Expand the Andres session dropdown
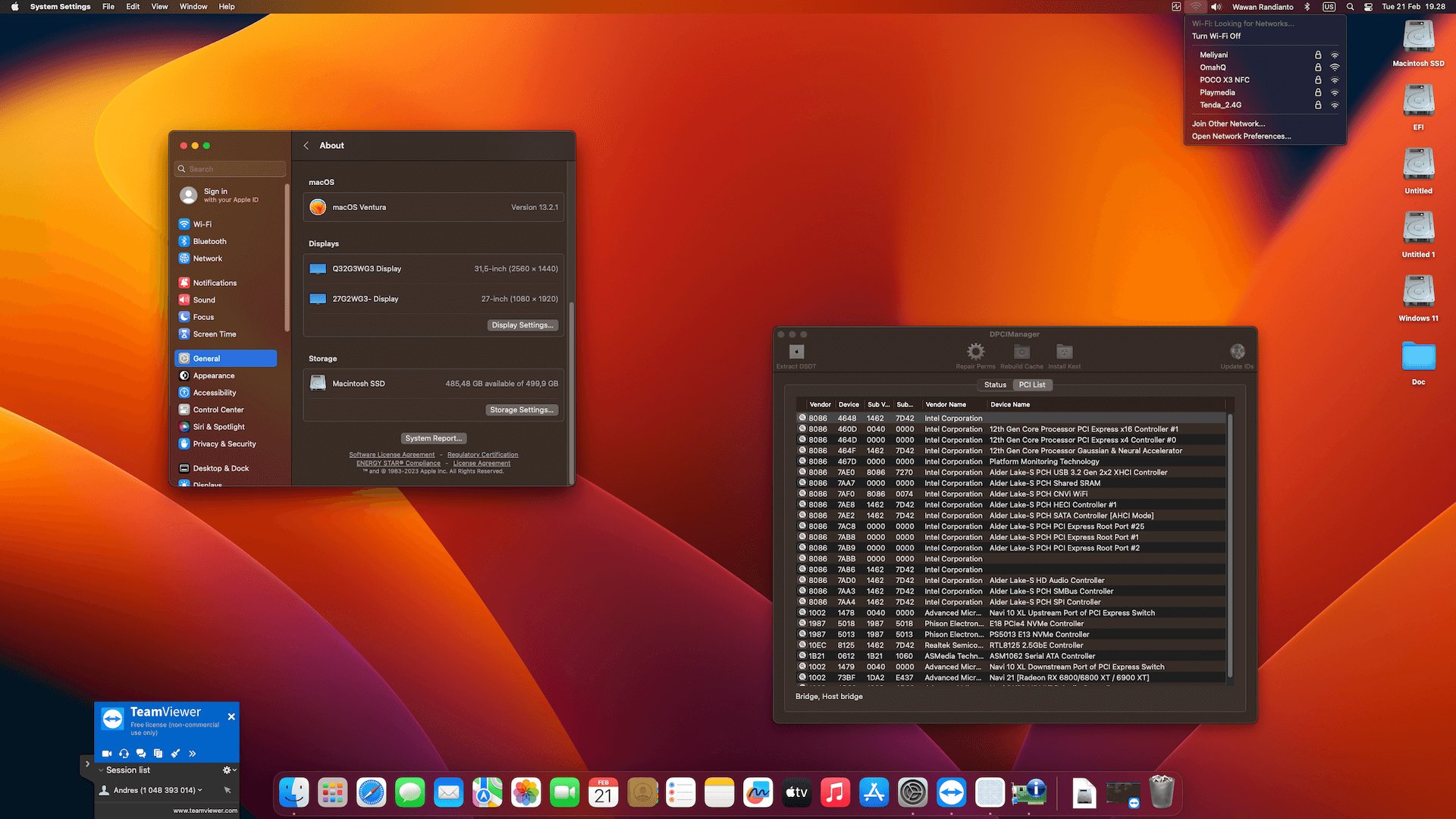Screen dimensions: 1456x819 pos(200,790)
